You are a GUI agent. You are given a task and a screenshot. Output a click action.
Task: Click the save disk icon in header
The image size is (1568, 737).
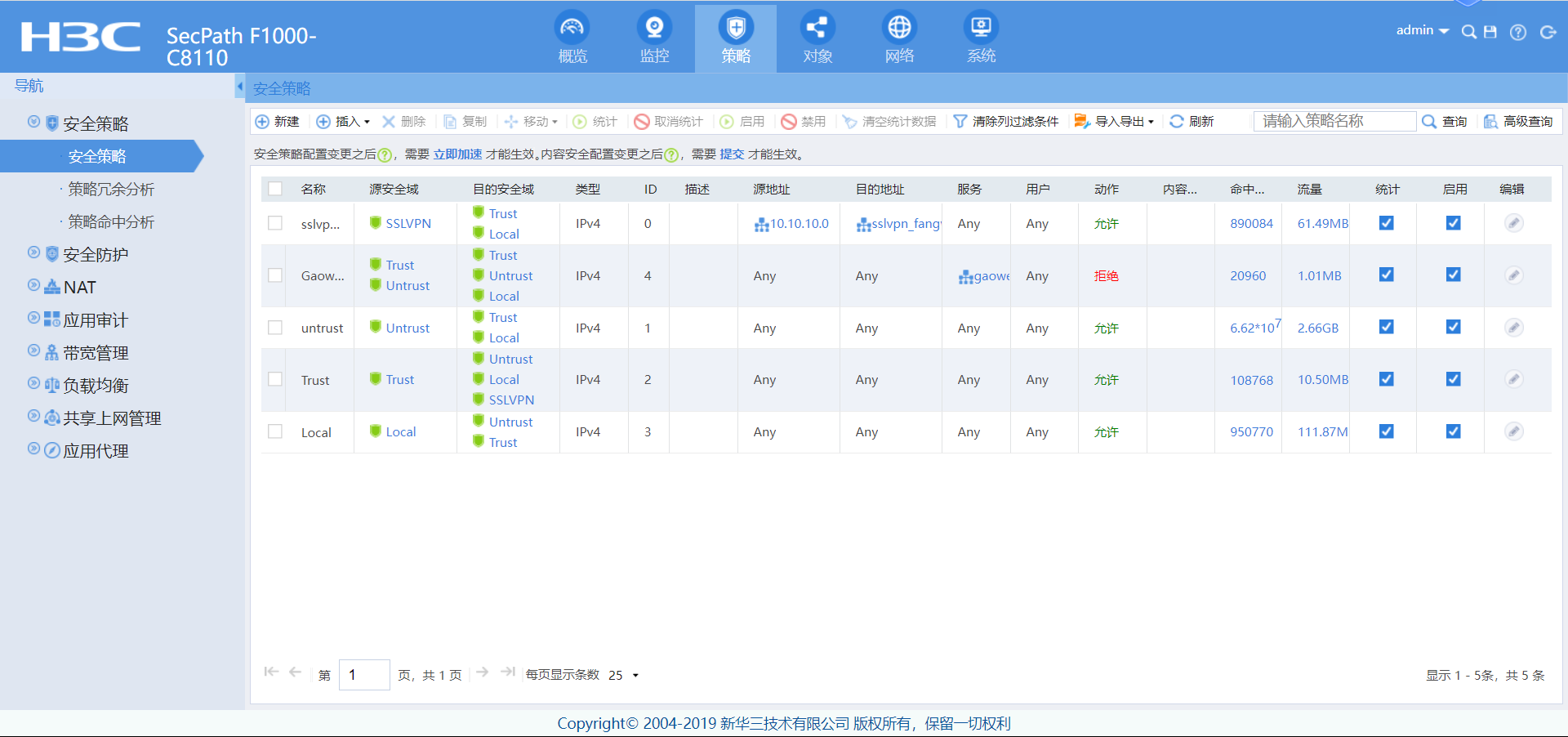pos(1490,33)
